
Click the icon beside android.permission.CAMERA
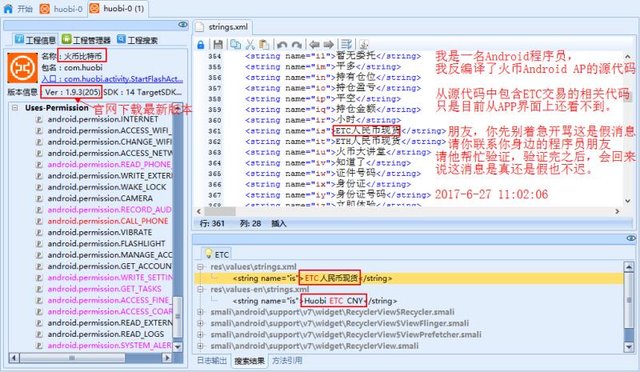pos(39,198)
